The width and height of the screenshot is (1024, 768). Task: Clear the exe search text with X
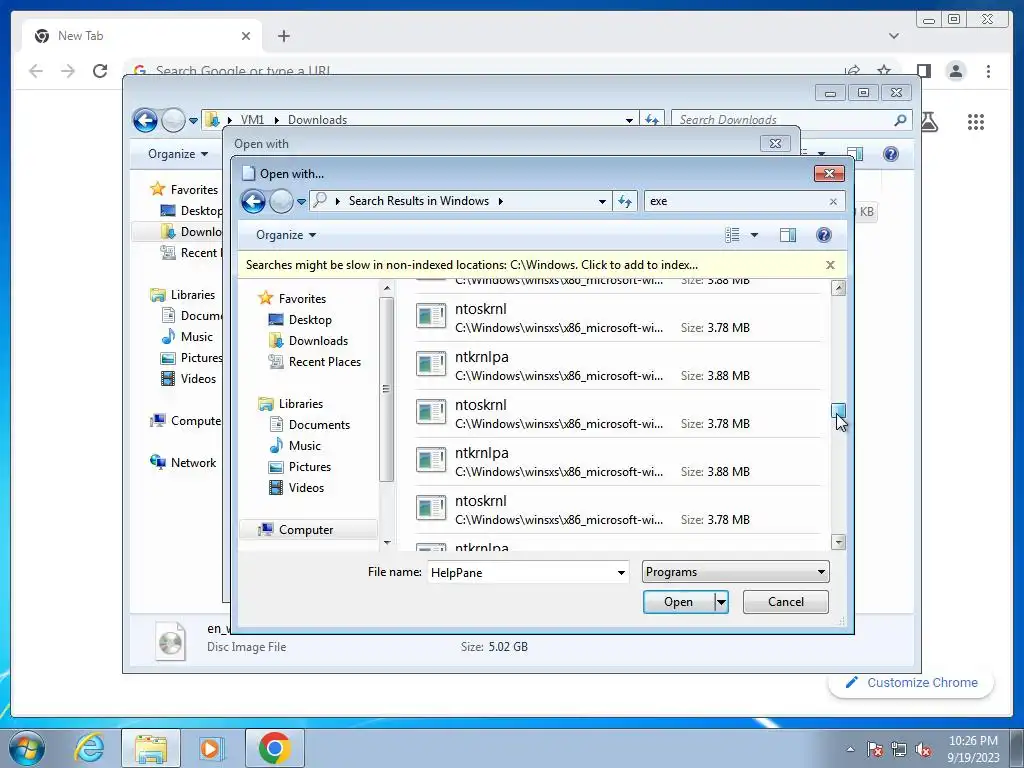(x=833, y=202)
